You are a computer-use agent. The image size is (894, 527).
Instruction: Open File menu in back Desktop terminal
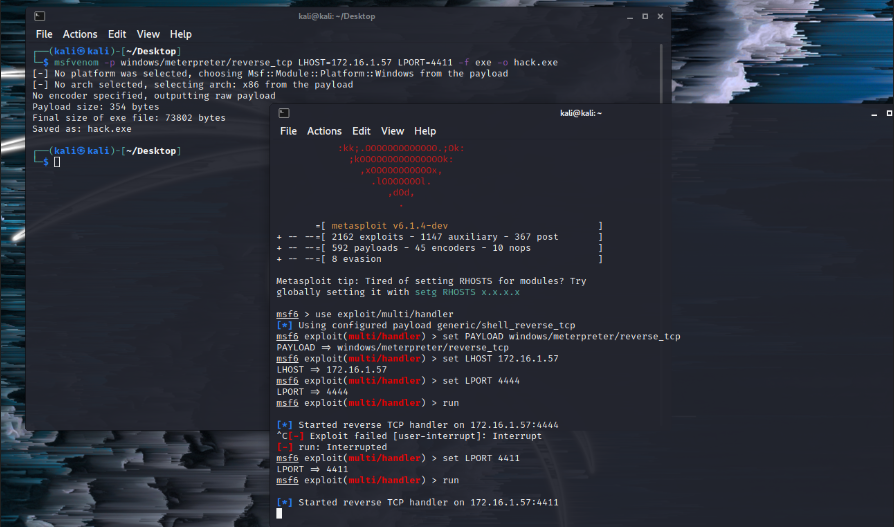[44, 34]
